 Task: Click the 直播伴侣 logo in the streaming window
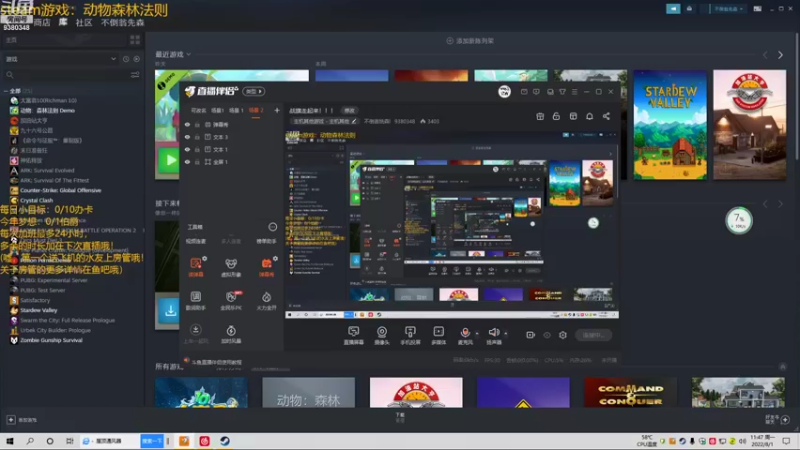click(x=212, y=91)
